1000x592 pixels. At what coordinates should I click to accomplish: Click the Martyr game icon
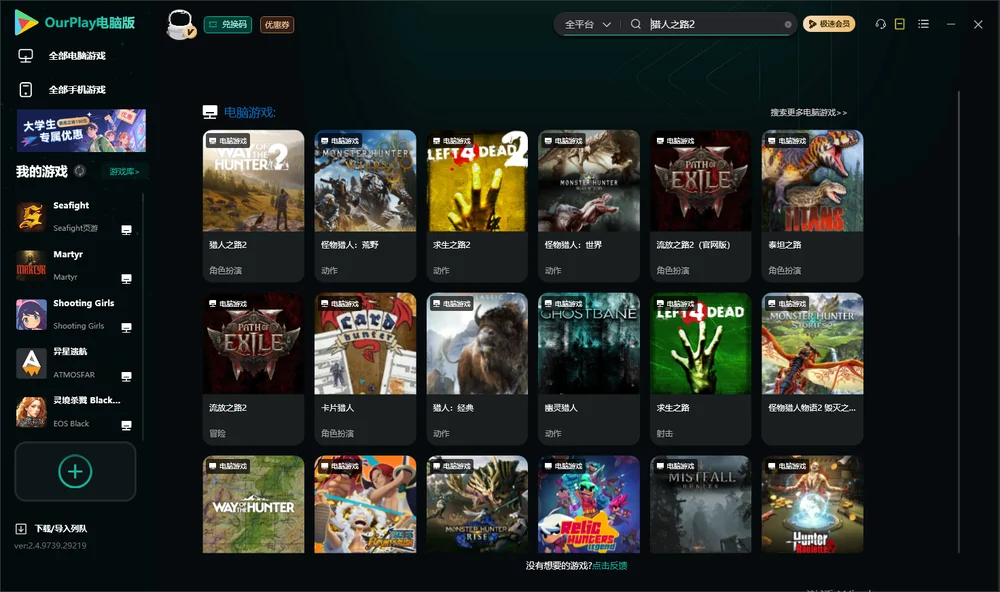click(31, 265)
